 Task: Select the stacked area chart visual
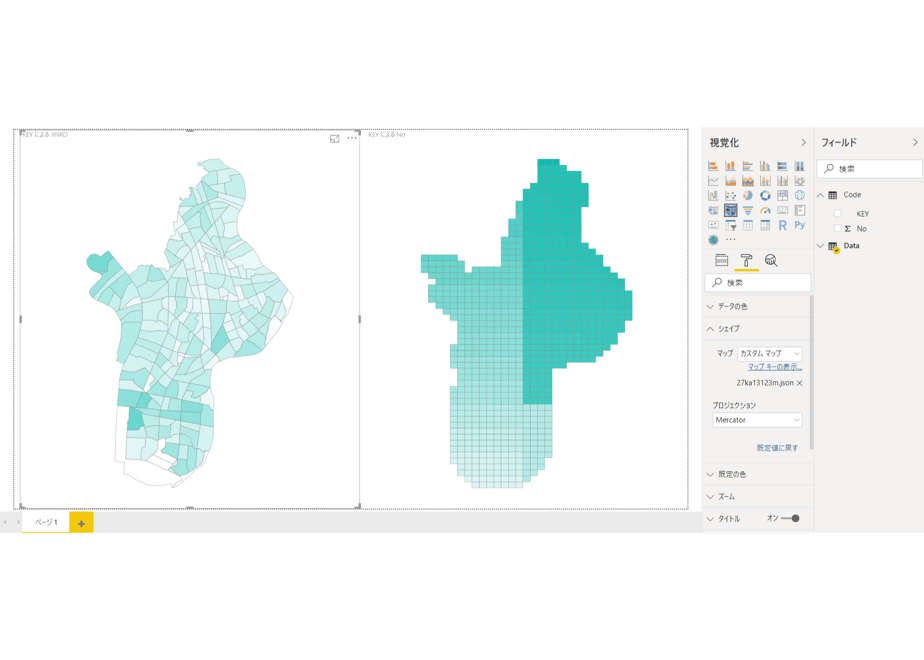point(748,180)
